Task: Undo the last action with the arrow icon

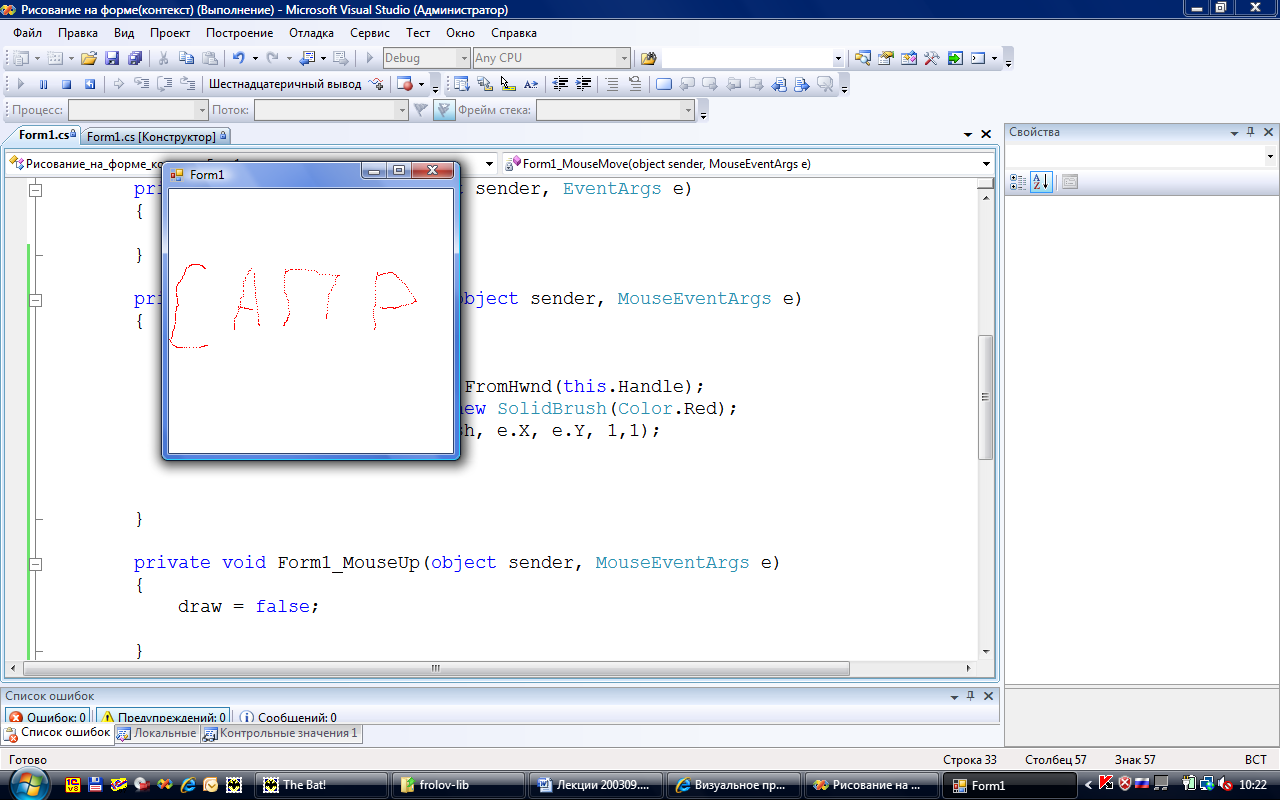Action: click(239, 58)
